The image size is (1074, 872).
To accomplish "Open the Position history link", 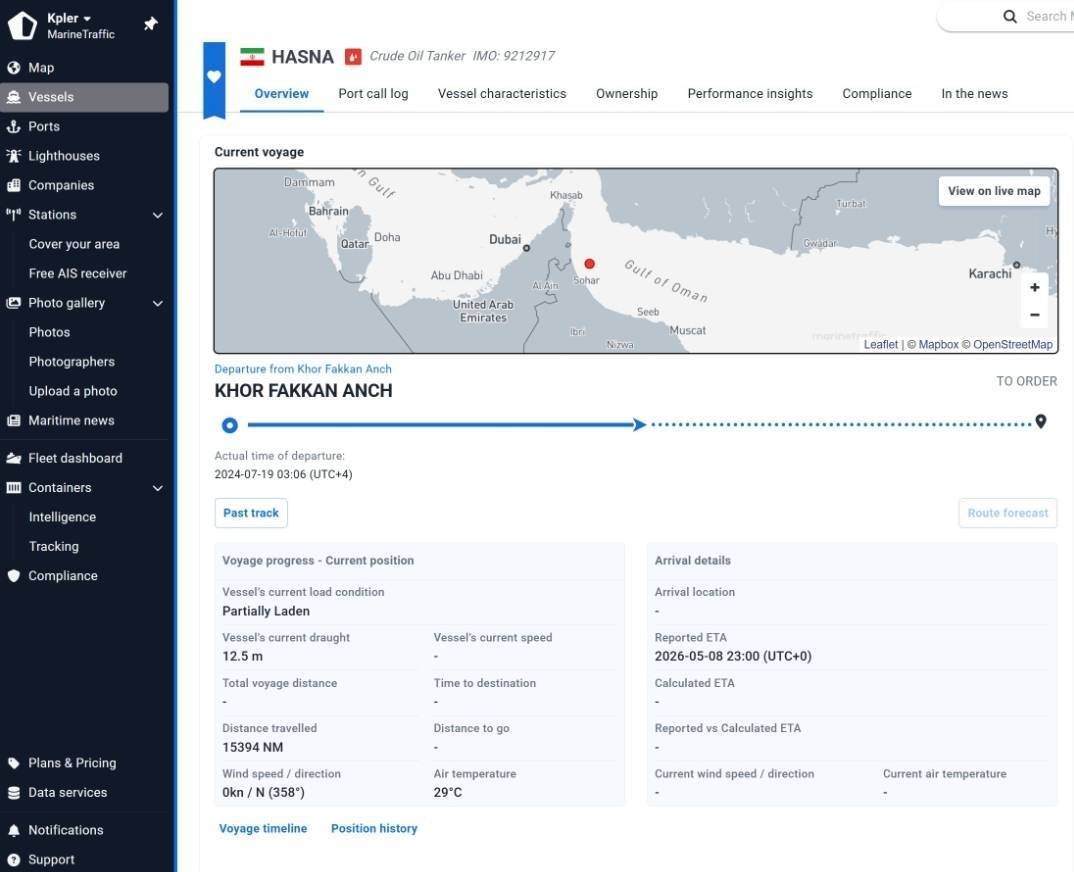I will (374, 829).
